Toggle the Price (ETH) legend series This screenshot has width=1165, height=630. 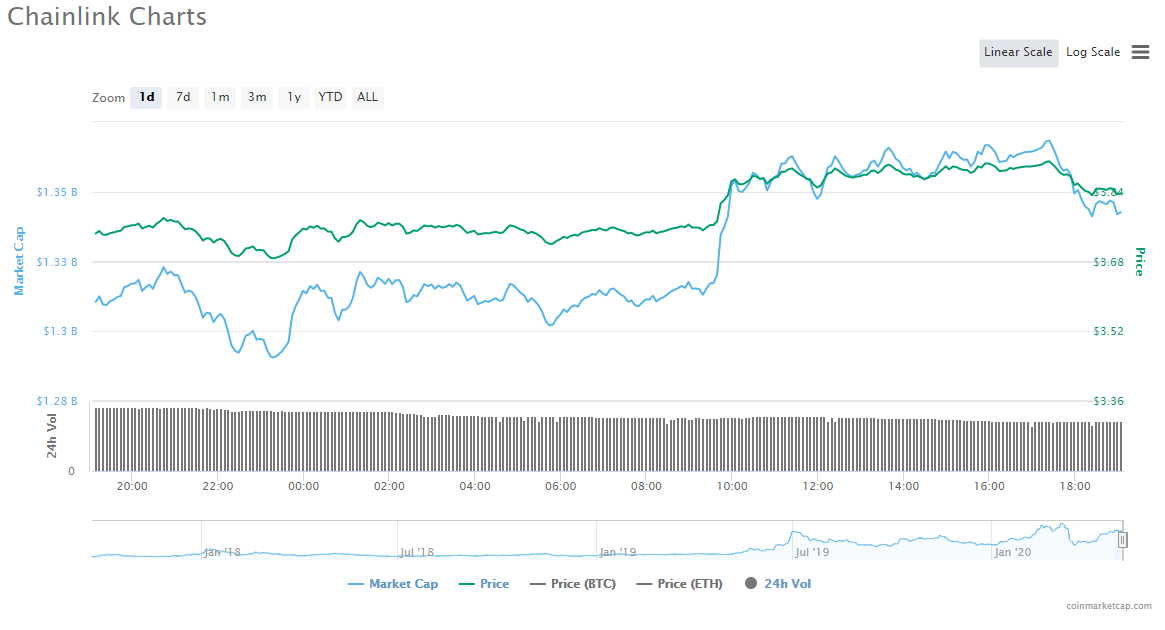[x=679, y=584]
